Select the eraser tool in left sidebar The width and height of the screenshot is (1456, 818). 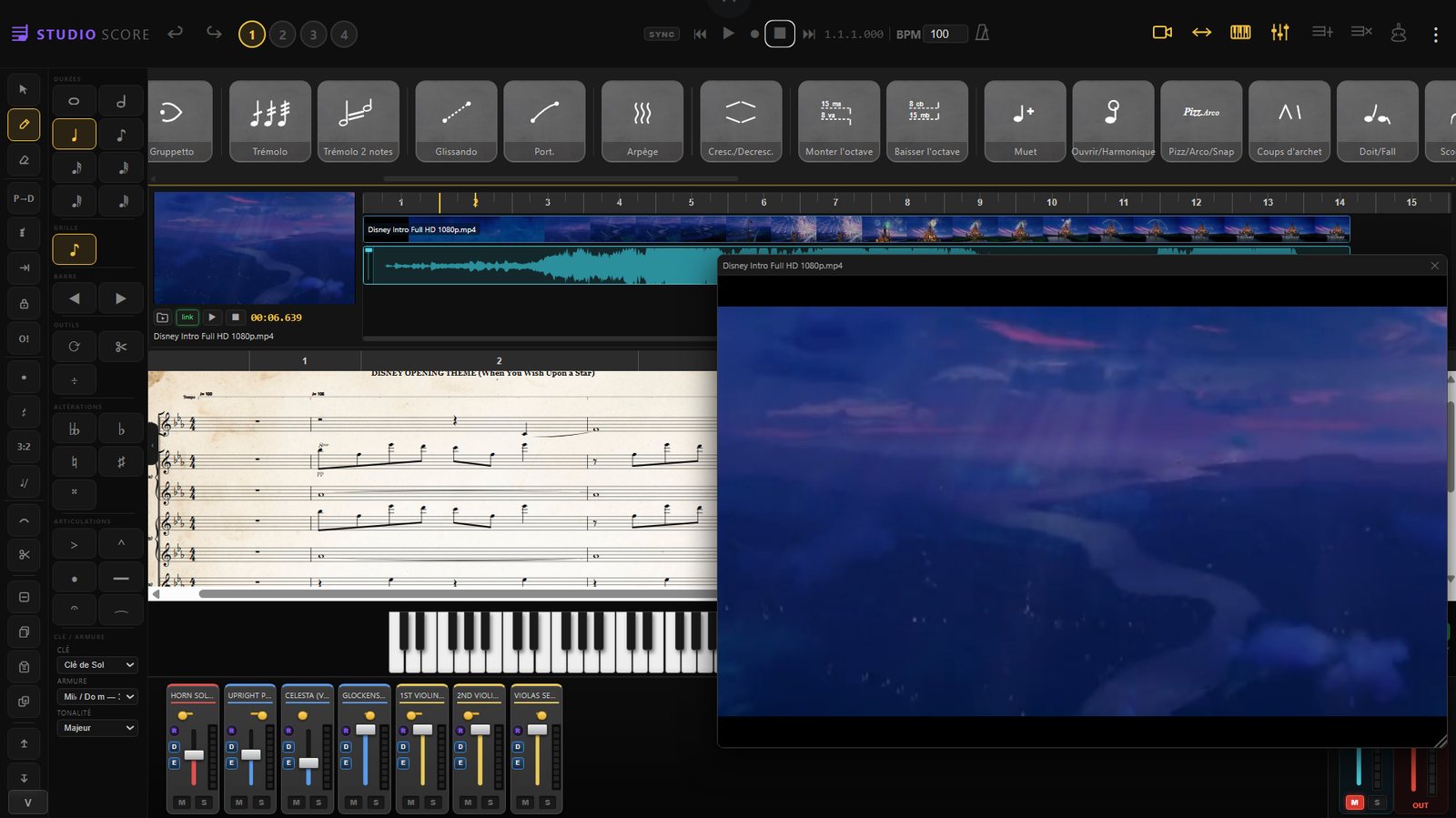click(24, 159)
